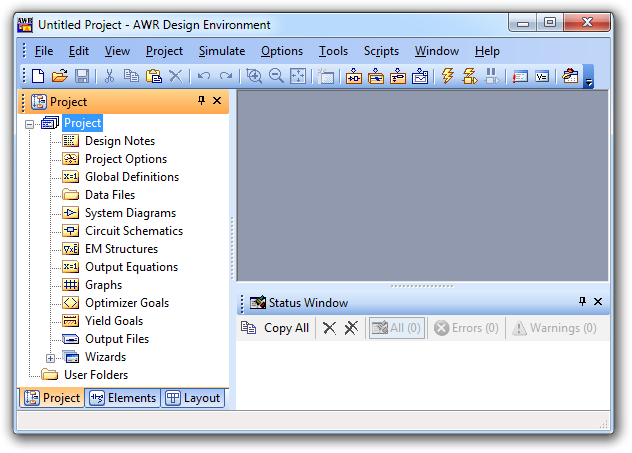Open the View menu

point(117,51)
